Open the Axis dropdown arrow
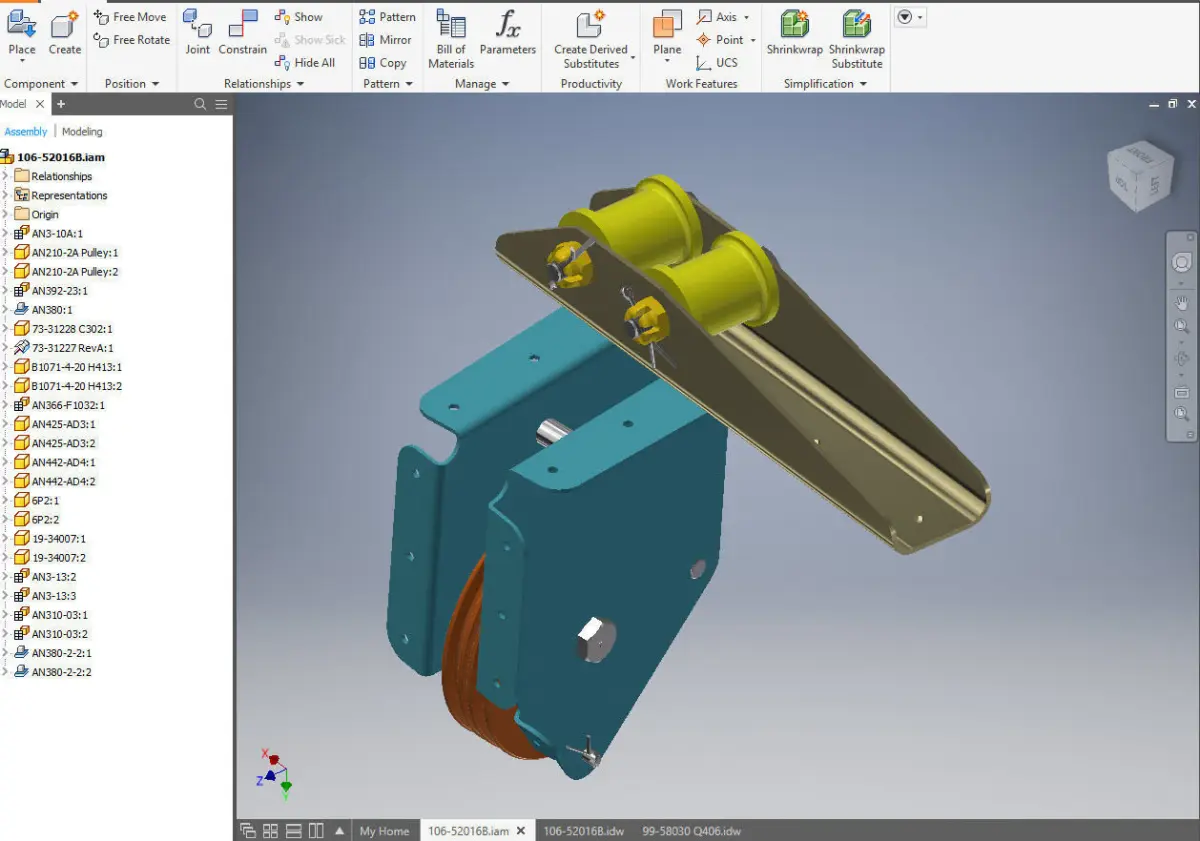 point(746,17)
